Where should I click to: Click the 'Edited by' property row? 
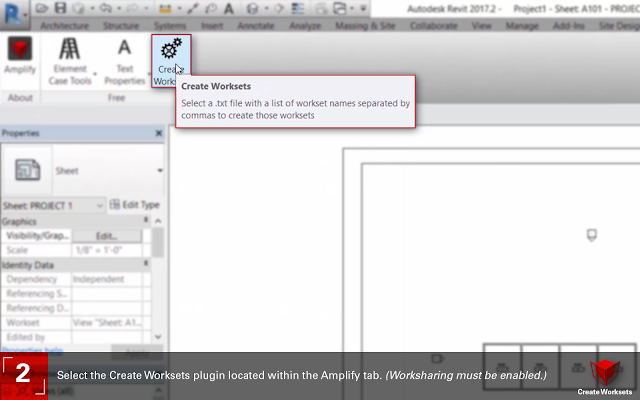point(76,337)
